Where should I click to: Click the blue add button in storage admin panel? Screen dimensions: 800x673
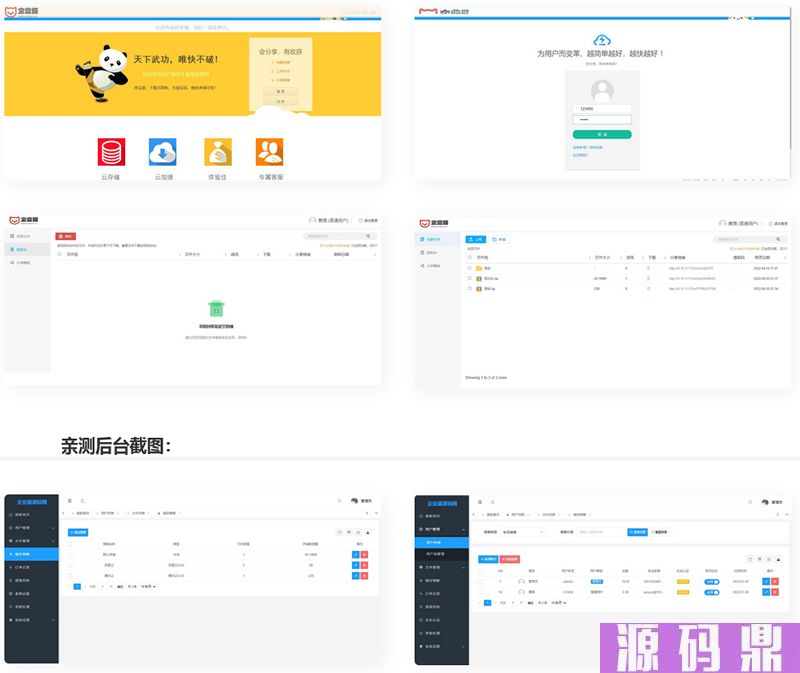[x=78, y=532]
